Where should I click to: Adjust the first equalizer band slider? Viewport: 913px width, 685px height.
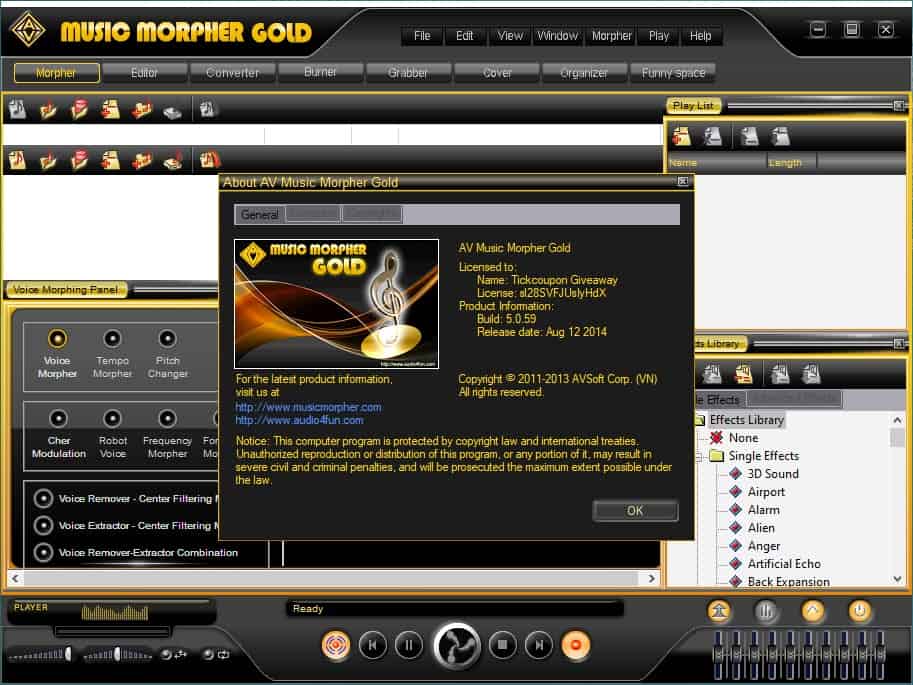click(x=719, y=655)
